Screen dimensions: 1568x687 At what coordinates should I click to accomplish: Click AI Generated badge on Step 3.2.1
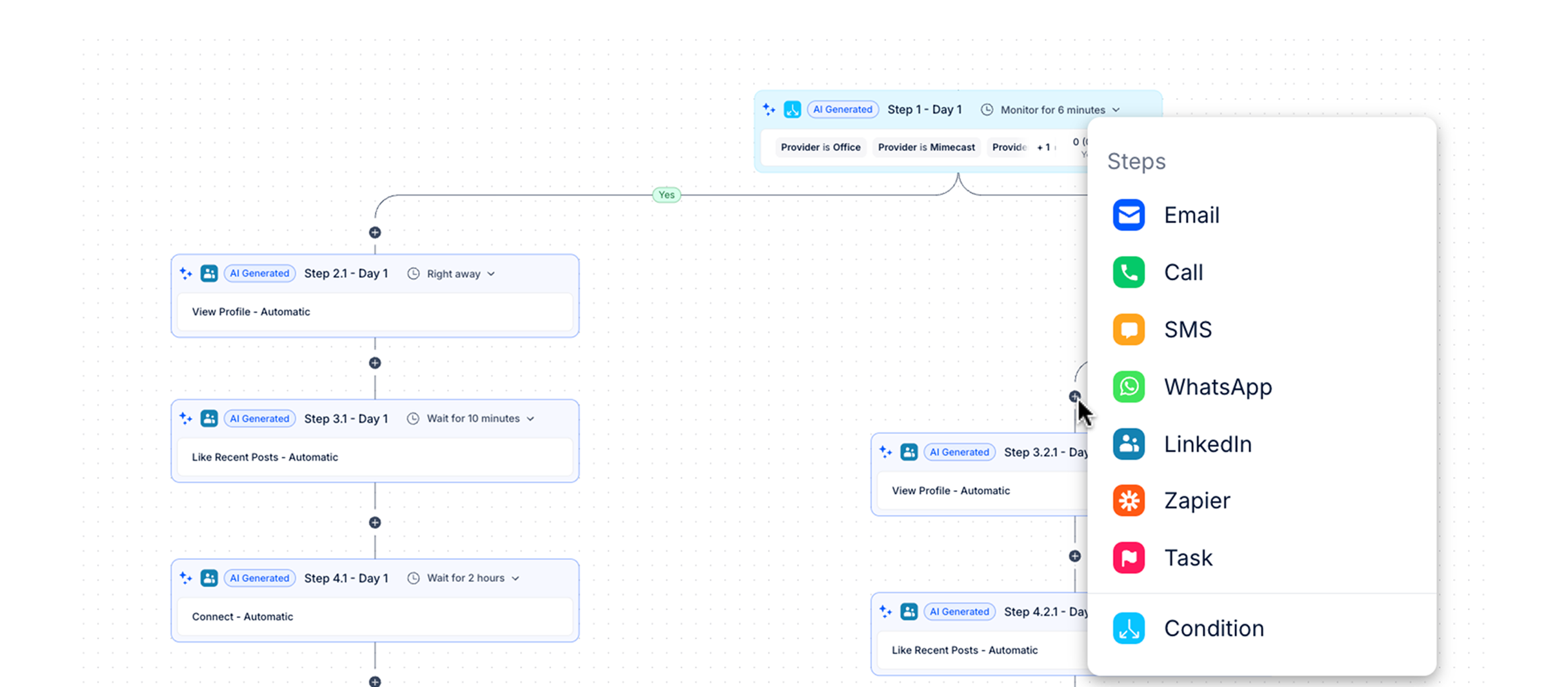[x=960, y=452]
